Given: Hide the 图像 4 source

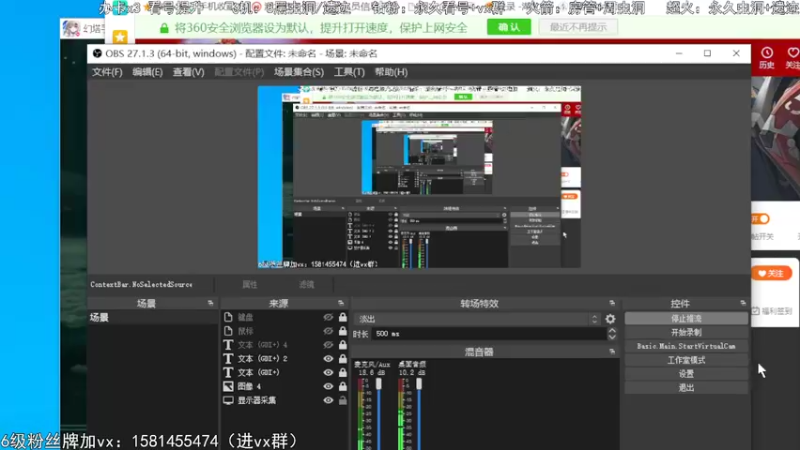Looking at the screenshot, I should point(328,386).
